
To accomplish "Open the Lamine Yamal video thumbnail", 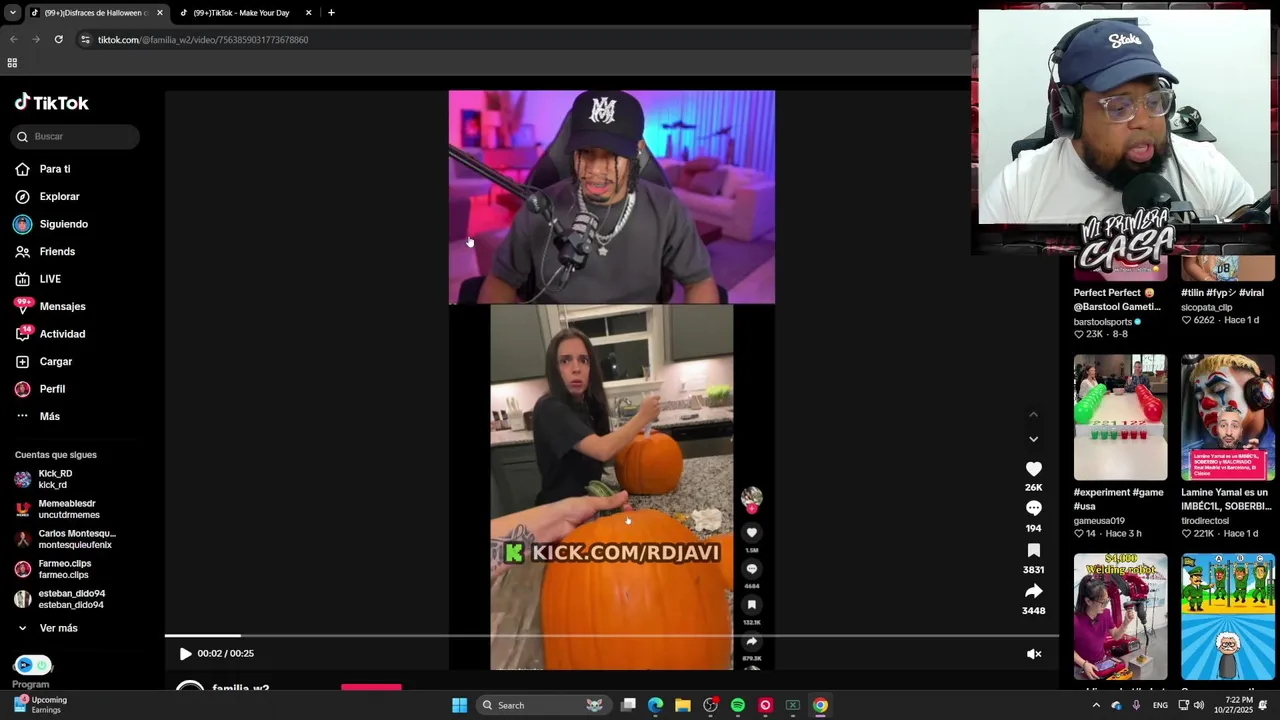I will click(1228, 417).
